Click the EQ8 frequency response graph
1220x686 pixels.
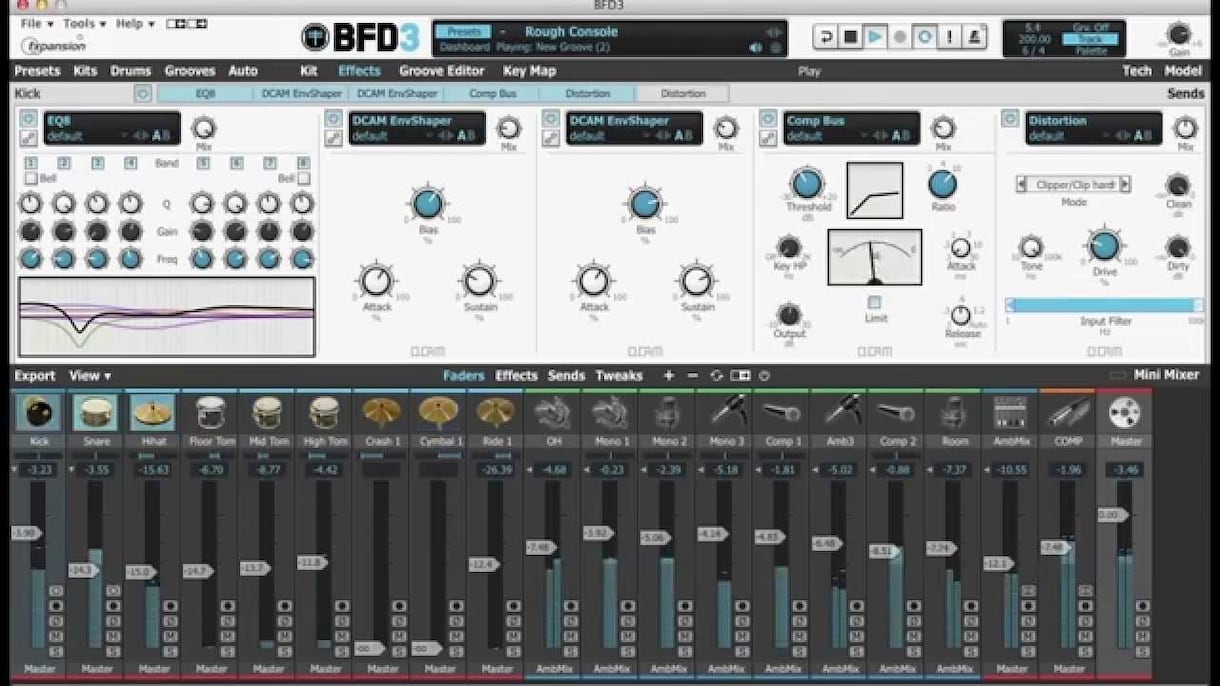click(x=167, y=317)
